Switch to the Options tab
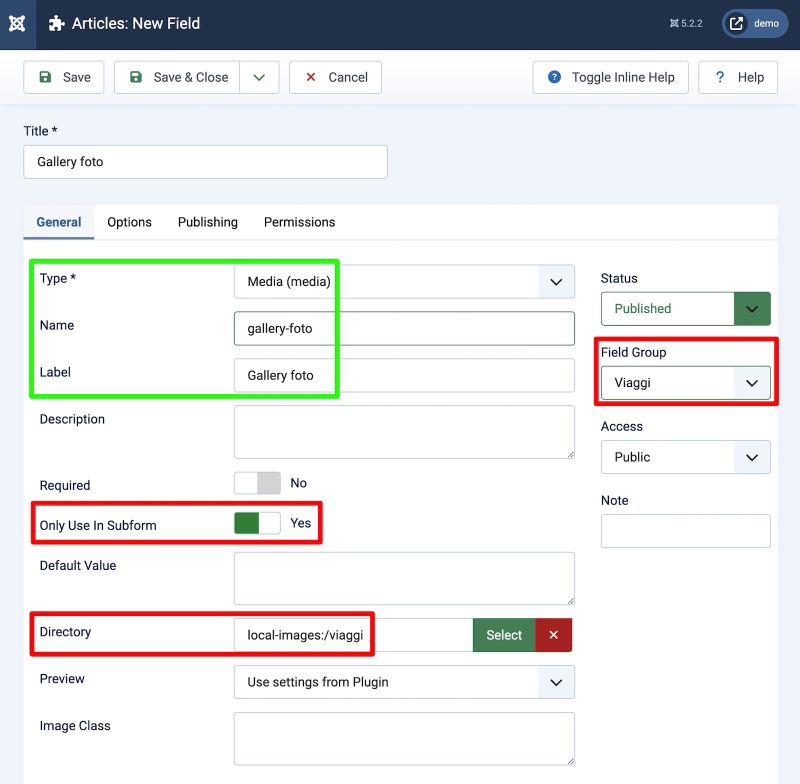The height and width of the screenshot is (784, 800). tap(130, 222)
